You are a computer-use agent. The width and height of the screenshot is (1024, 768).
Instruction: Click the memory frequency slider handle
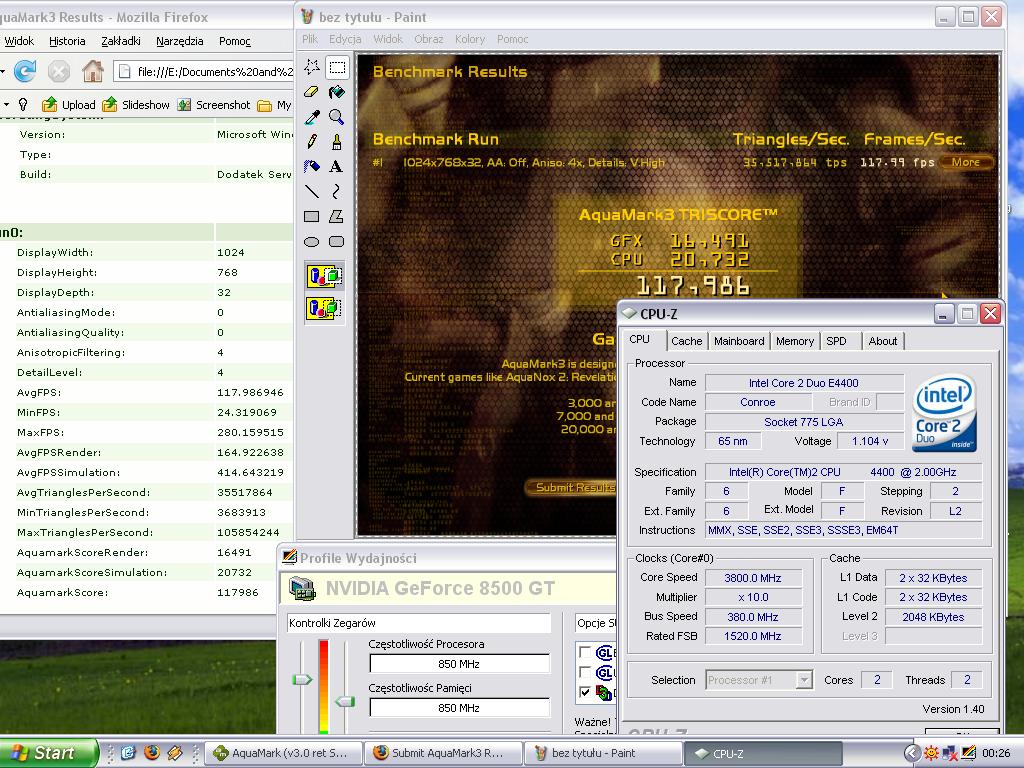[345, 701]
